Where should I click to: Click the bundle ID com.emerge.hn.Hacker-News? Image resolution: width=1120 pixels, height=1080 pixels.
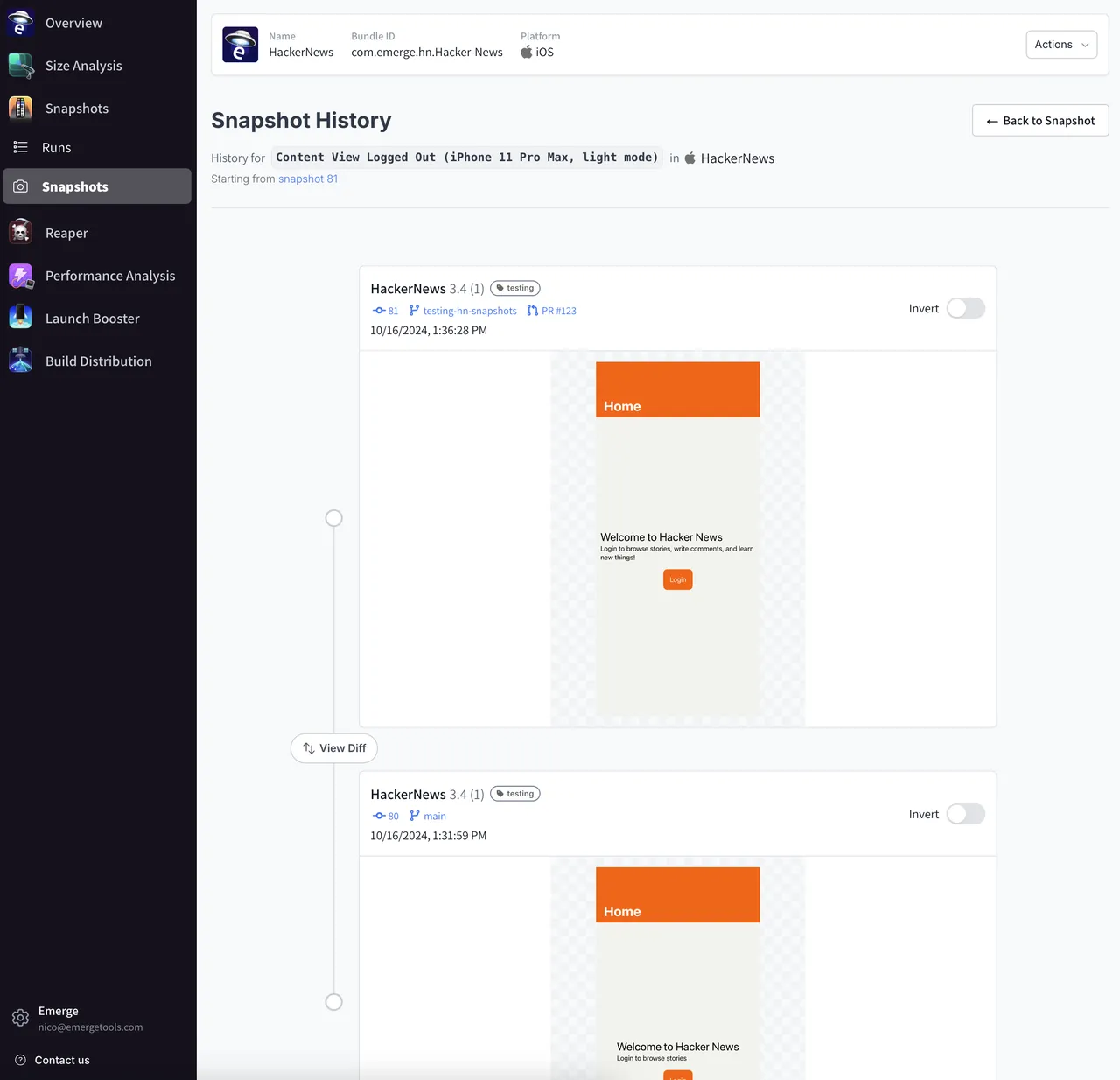[x=427, y=53]
